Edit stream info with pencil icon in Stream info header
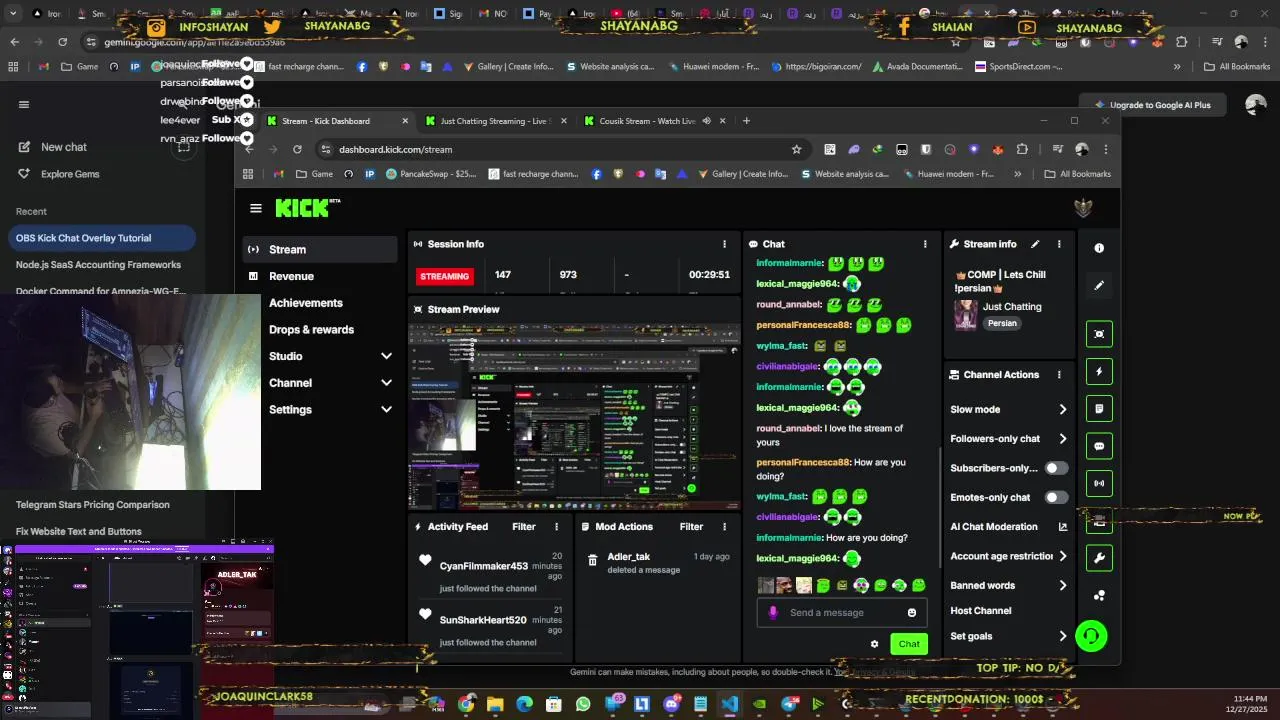Screen dimensions: 1280x720 tap(1036, 244)
